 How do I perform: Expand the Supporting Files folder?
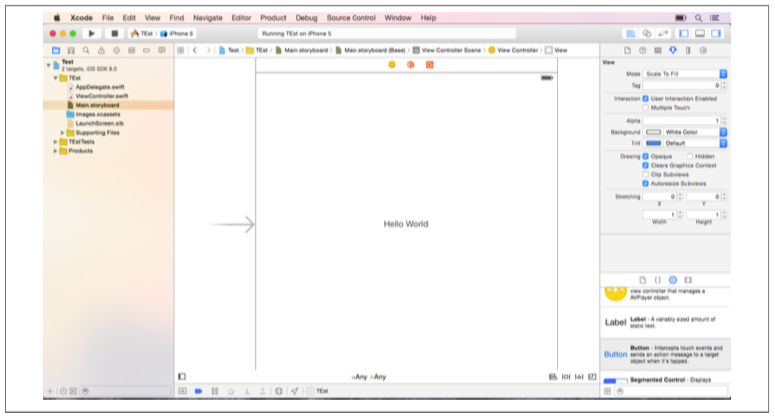point(62,132)
